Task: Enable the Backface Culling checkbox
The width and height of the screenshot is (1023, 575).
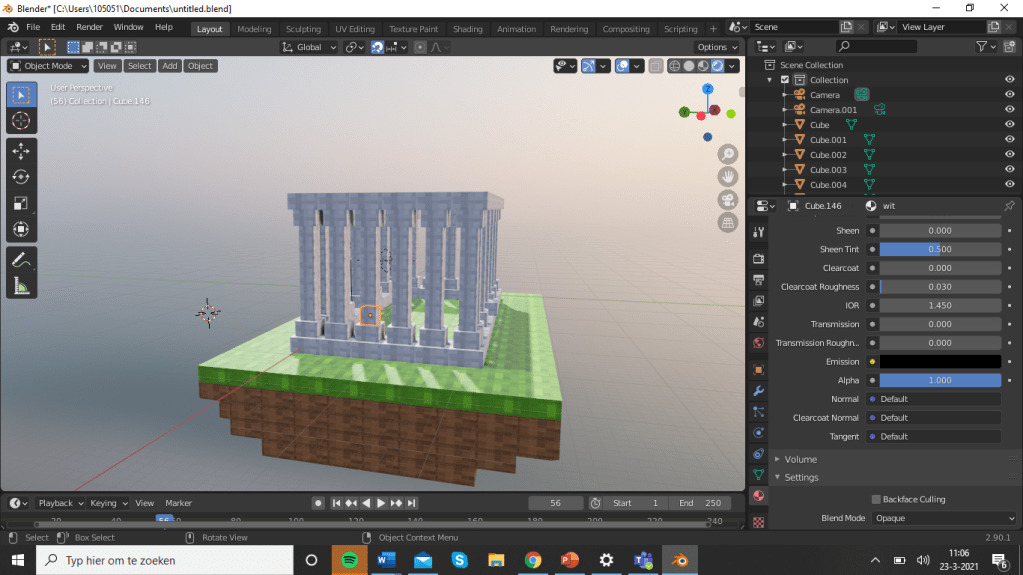Action: tap(876, 499)
